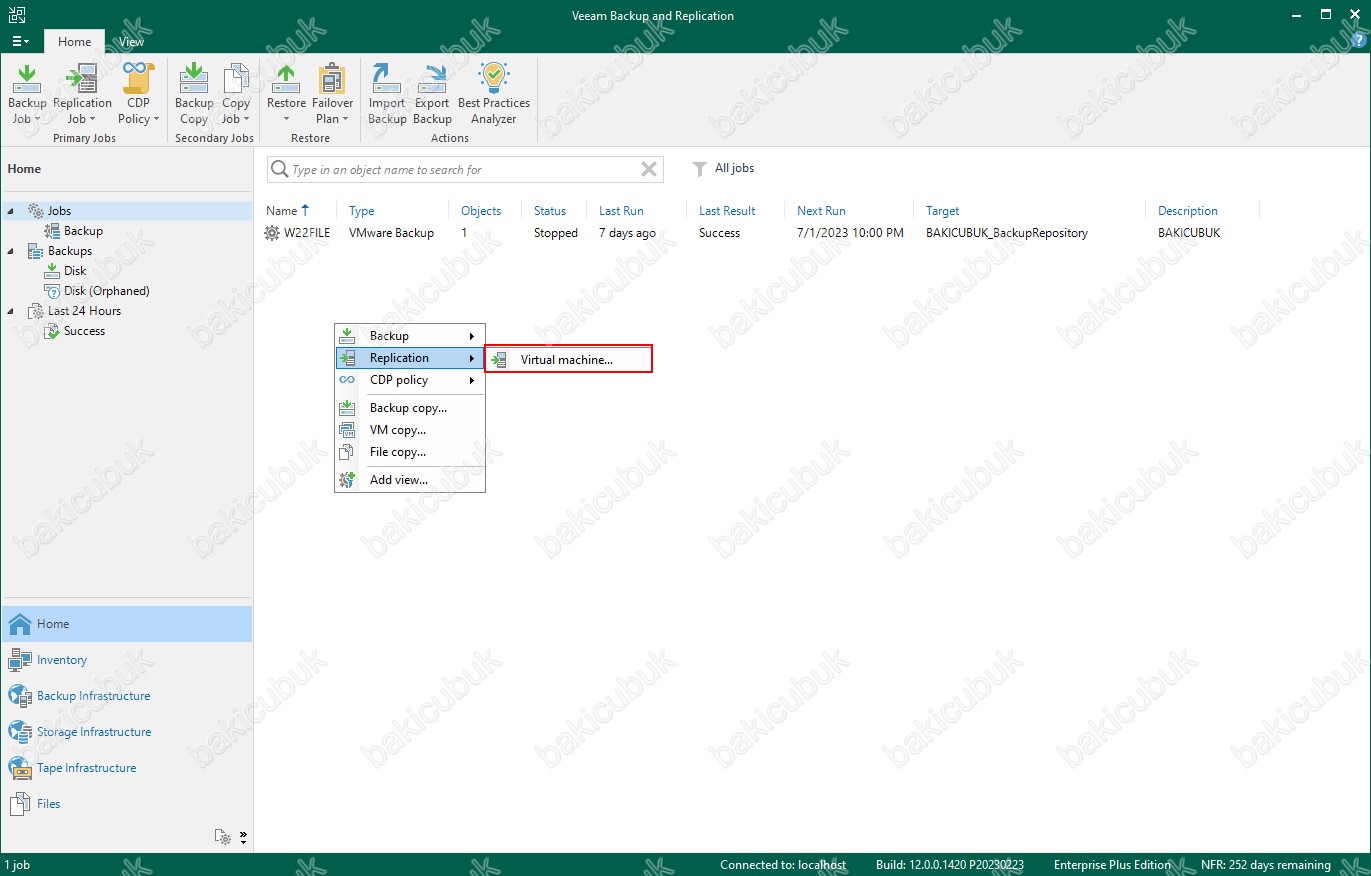
Task: Select Disk under Backups in tree
Action: coord(75,271)
